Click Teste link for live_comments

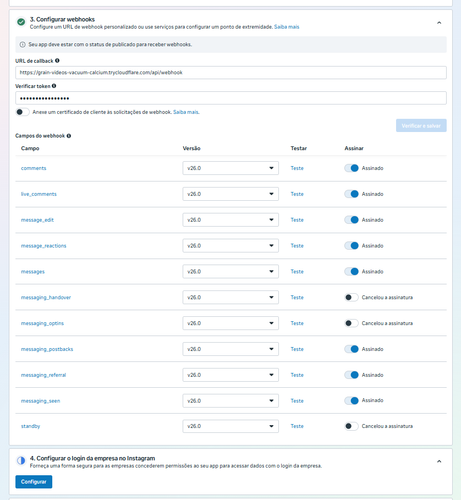click(297, 194)
